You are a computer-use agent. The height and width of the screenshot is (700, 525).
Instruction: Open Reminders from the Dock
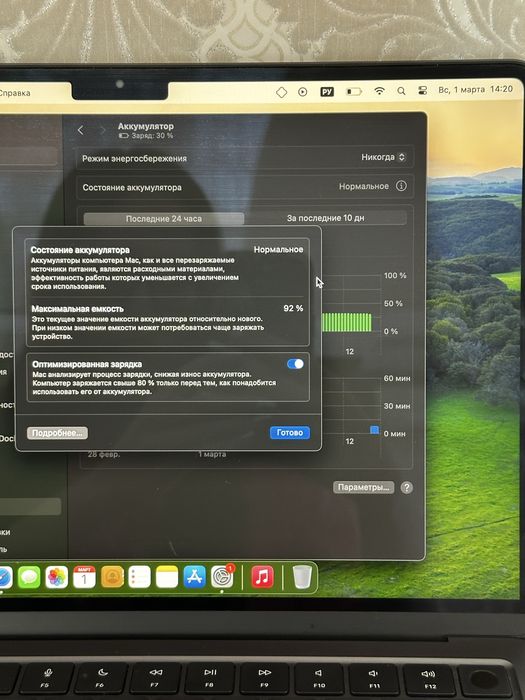coord(139,577)
